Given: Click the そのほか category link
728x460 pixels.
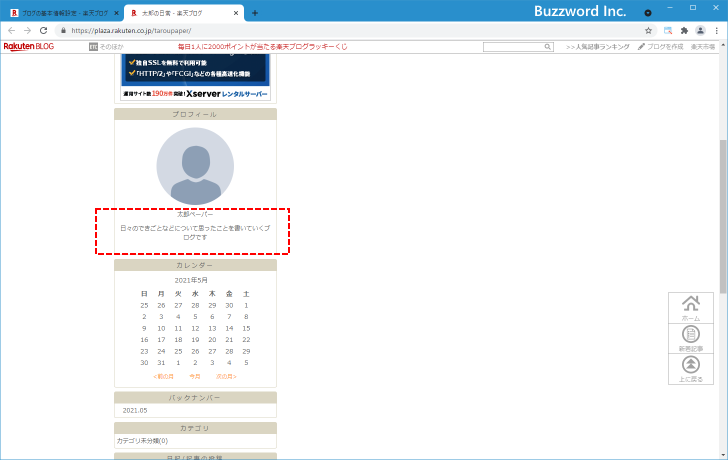Looking at the screenshot, I should (106, 47).
